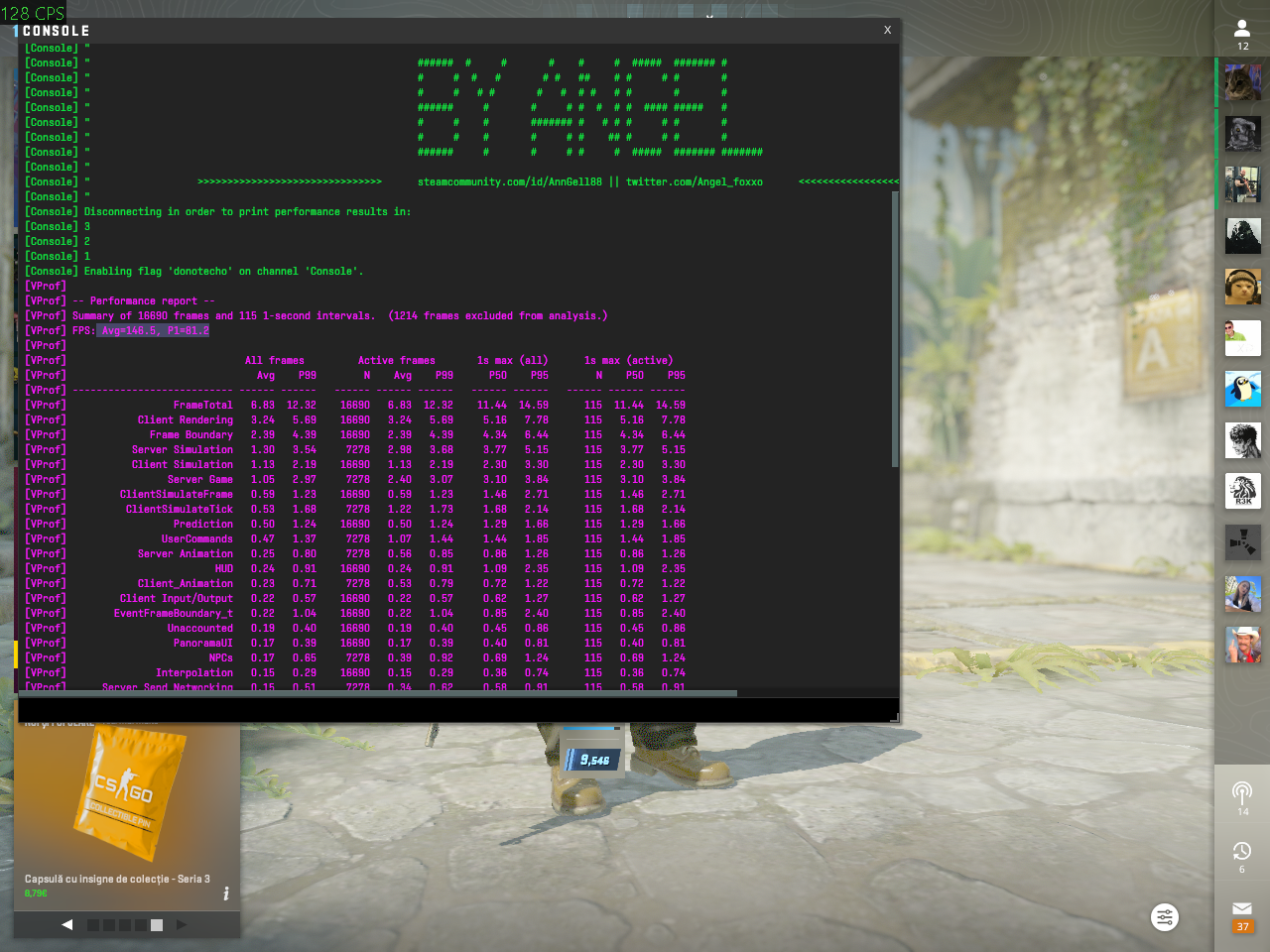Select the highlighted FPS Avg=146.5 text
Screen dimensions: 1270x952
[x=152, y=330]
